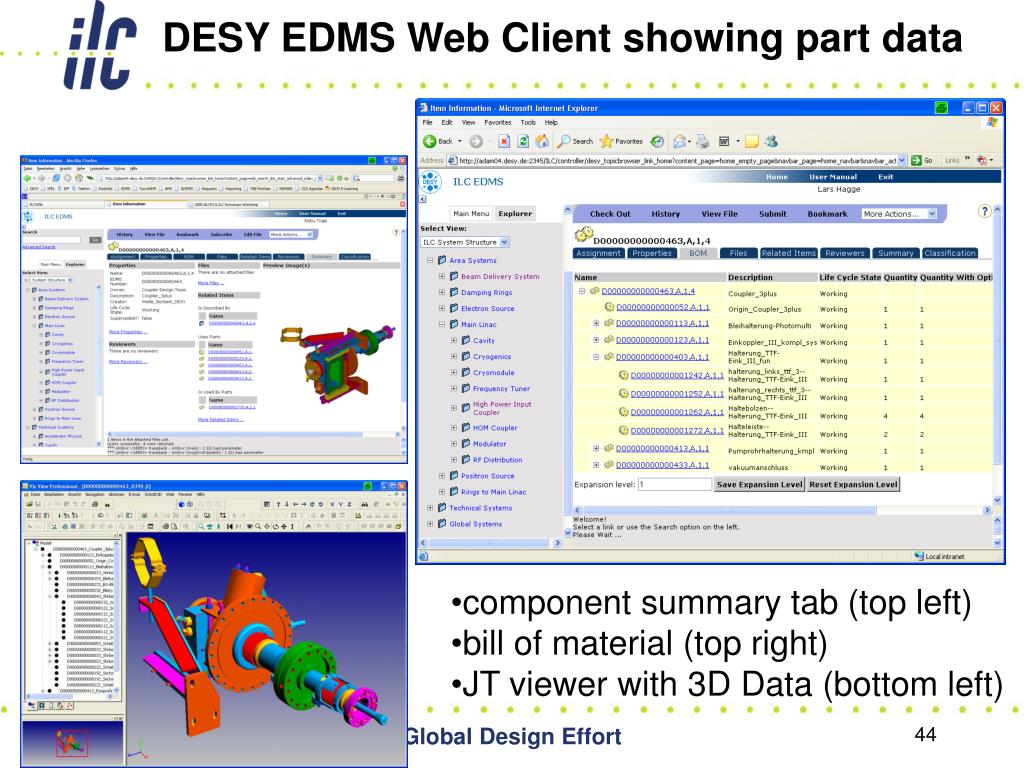Click the navigation tree horizontal scrollbar
The image size is (1024, 768).
tap(488, 543)
